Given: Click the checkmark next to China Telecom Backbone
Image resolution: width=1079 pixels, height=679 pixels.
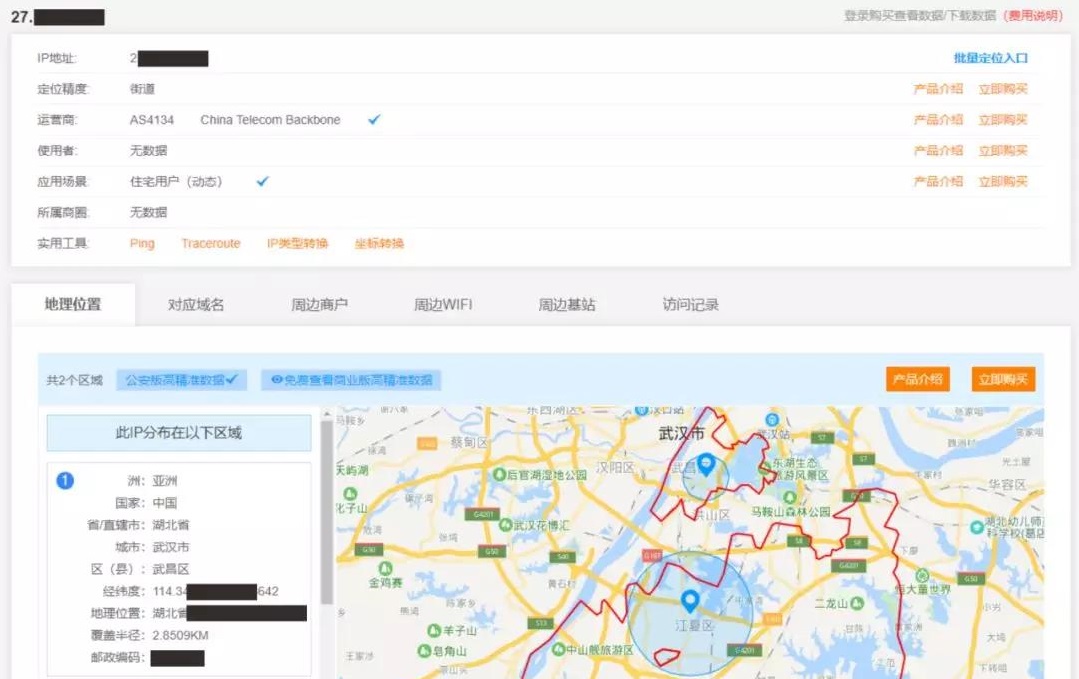Looking at the screenshot, I should pos(374,120).
